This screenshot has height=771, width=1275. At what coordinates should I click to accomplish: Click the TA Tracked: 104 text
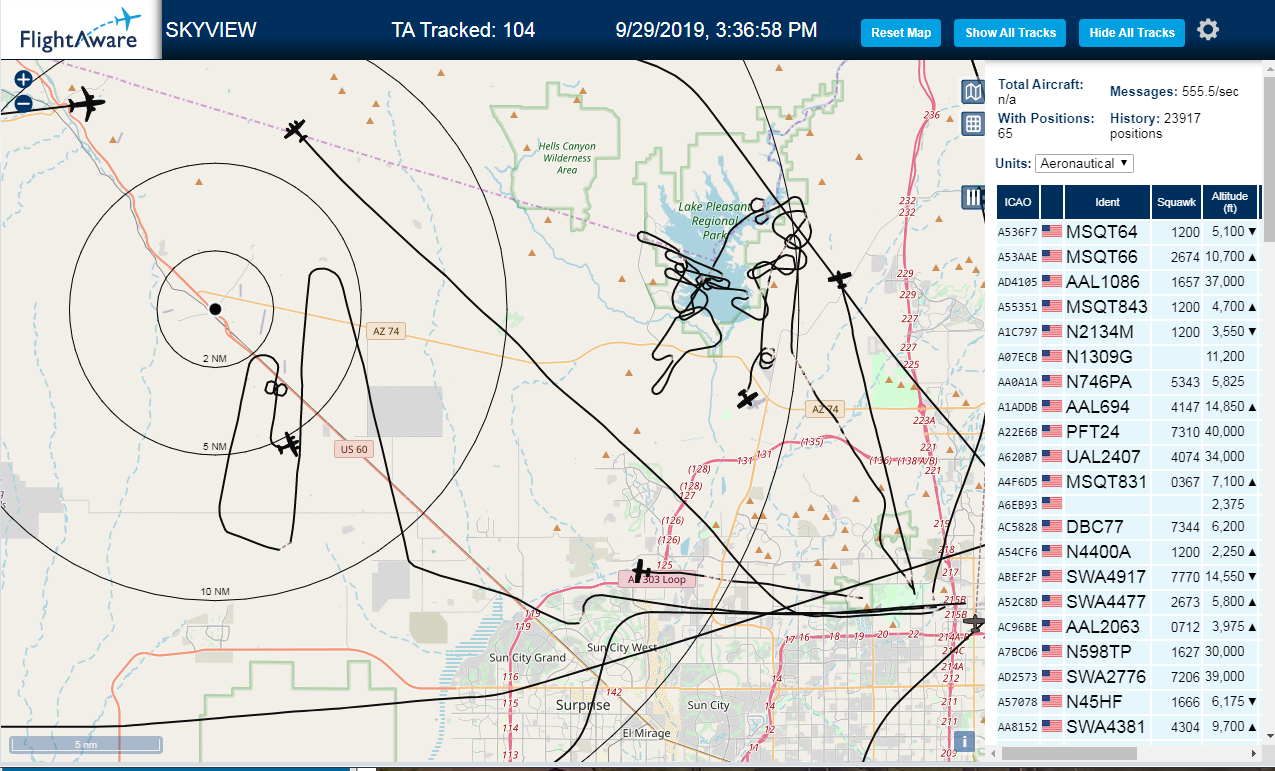point(463,30)
